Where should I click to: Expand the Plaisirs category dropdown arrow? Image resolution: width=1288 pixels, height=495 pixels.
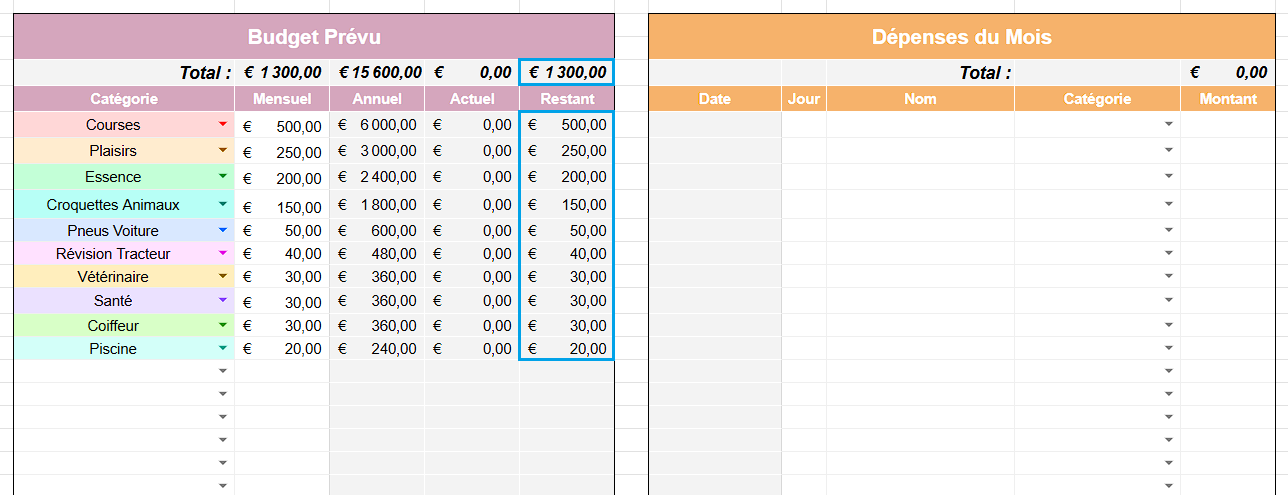pos(223,151)
